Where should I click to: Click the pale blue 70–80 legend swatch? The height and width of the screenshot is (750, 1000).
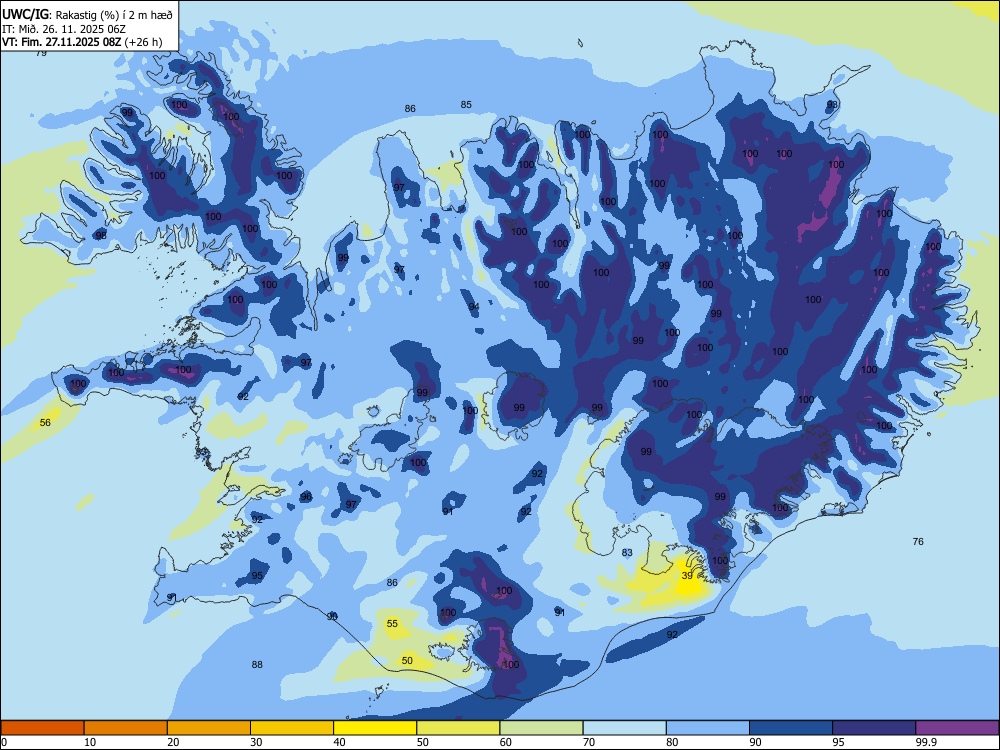[x=624, y=728]
